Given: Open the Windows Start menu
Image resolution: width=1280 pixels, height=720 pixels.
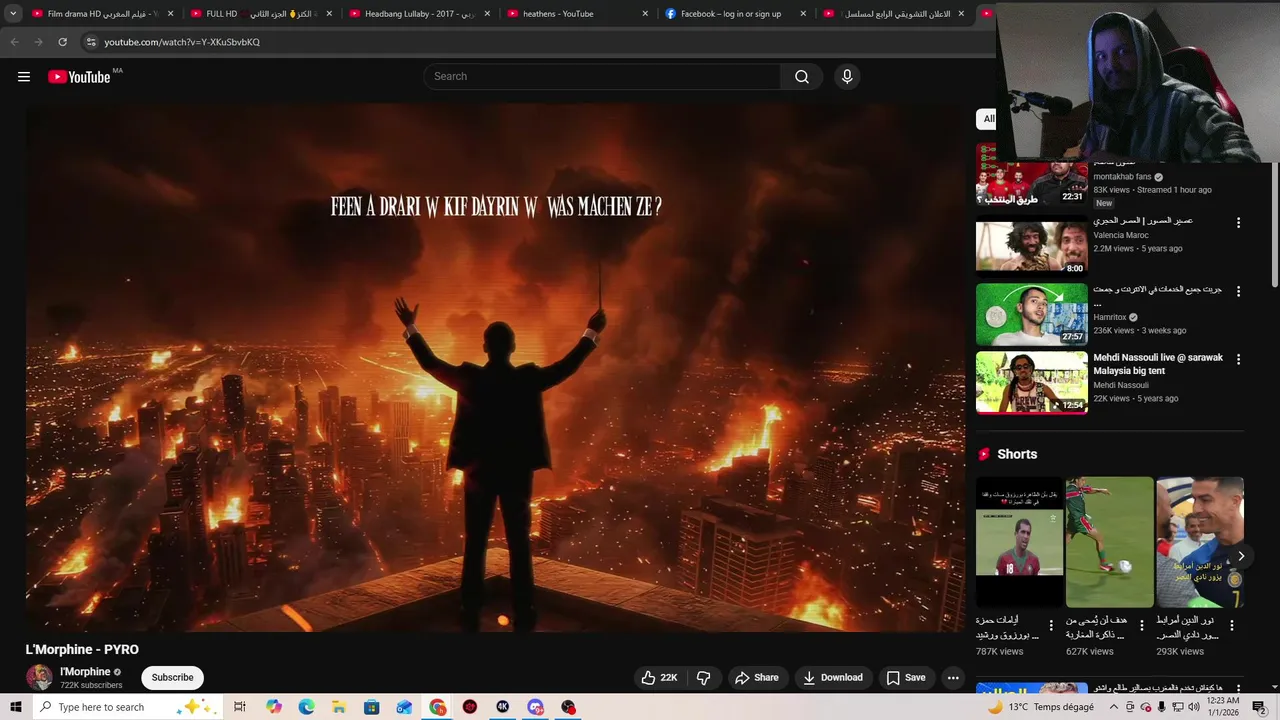Looking at the screenshot, I should (x=15, y=707).
